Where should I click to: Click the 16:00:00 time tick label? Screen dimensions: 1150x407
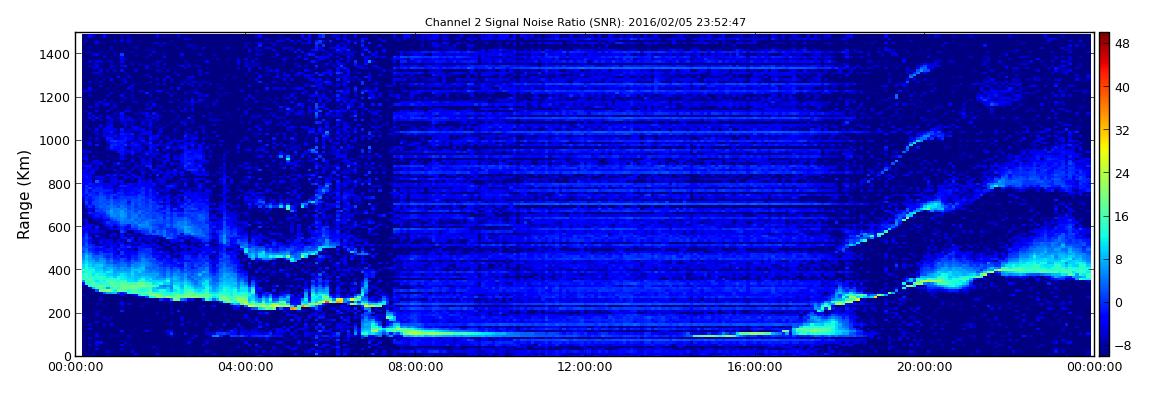click(754, 367)
